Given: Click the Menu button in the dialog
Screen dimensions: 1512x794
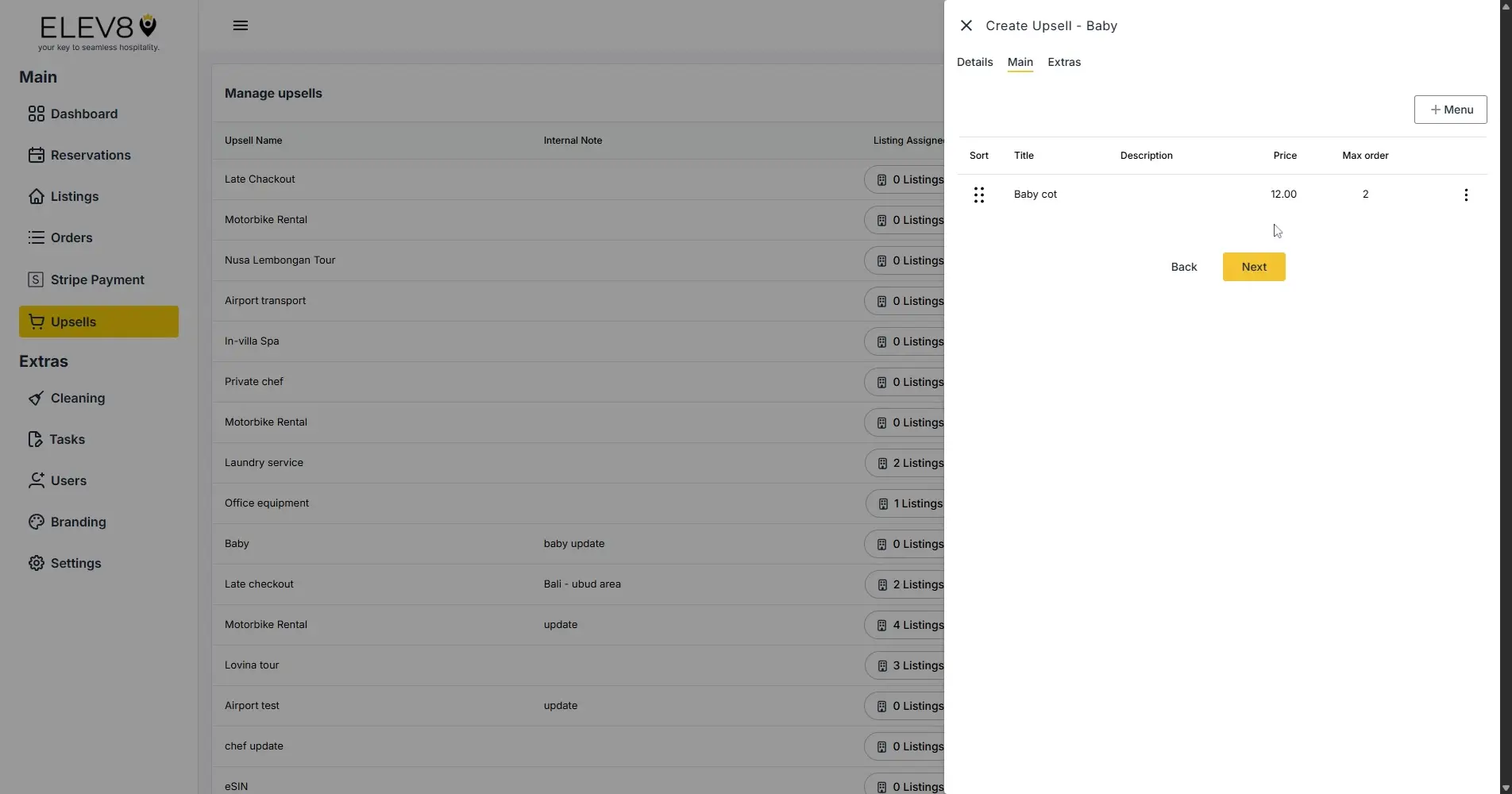Looking at the screenshot, I should coord(1449,110).
